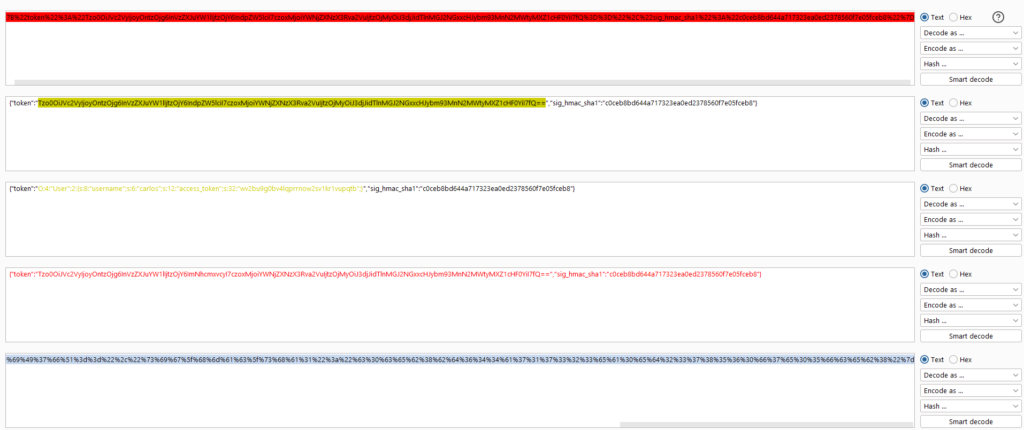Open 'Decode as' dropdown in the first URL-encoded row
This screenshot has width=1024, height=430.
tap(970, 33)
